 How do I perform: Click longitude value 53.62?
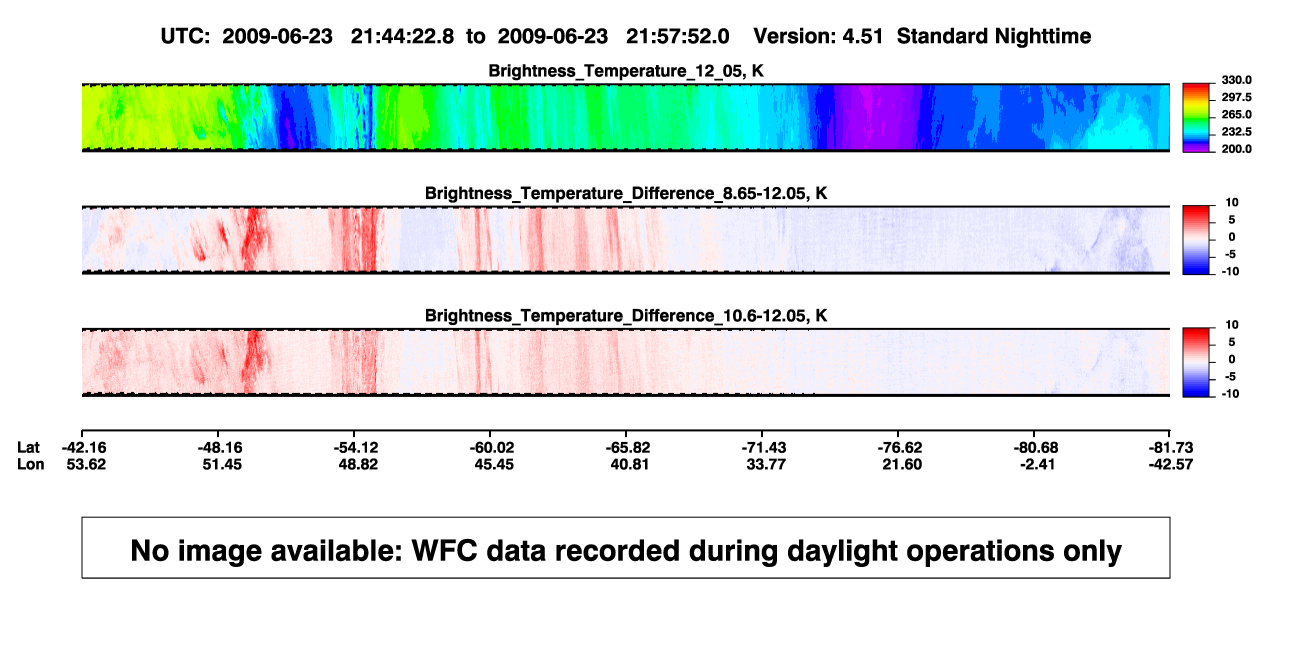[85, 464]
